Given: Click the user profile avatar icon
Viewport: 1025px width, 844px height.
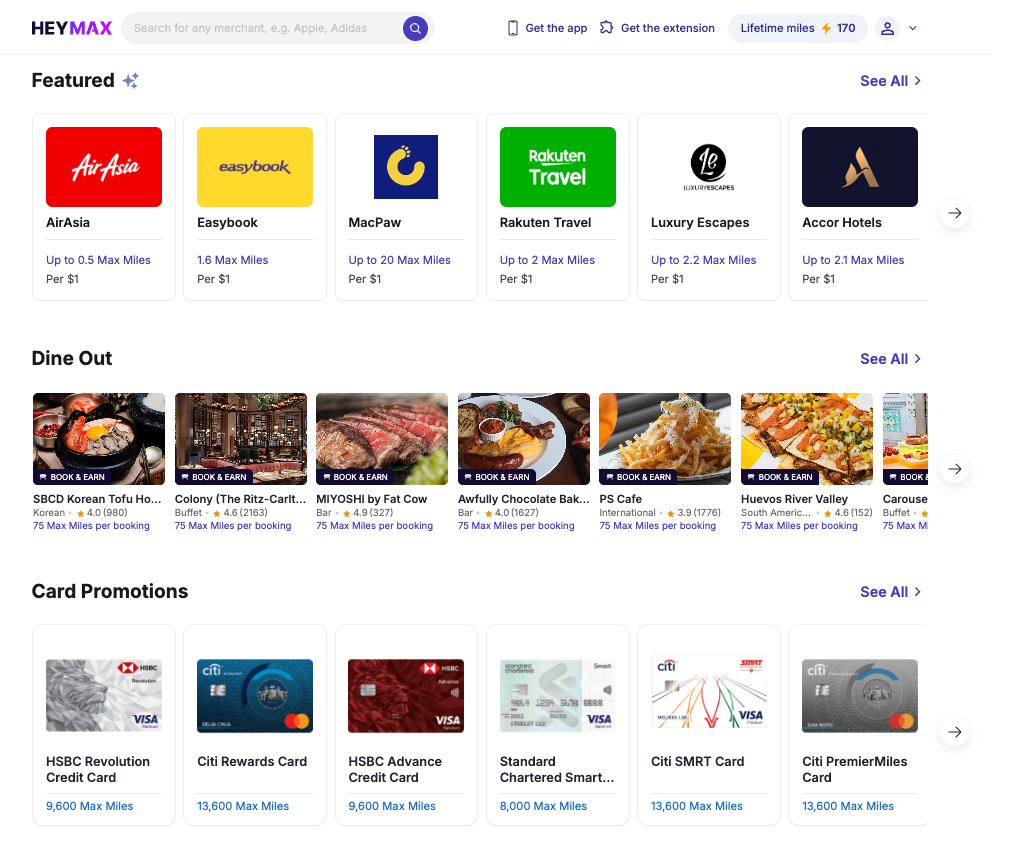Looking at the screenshot, I should click(887, 28).
